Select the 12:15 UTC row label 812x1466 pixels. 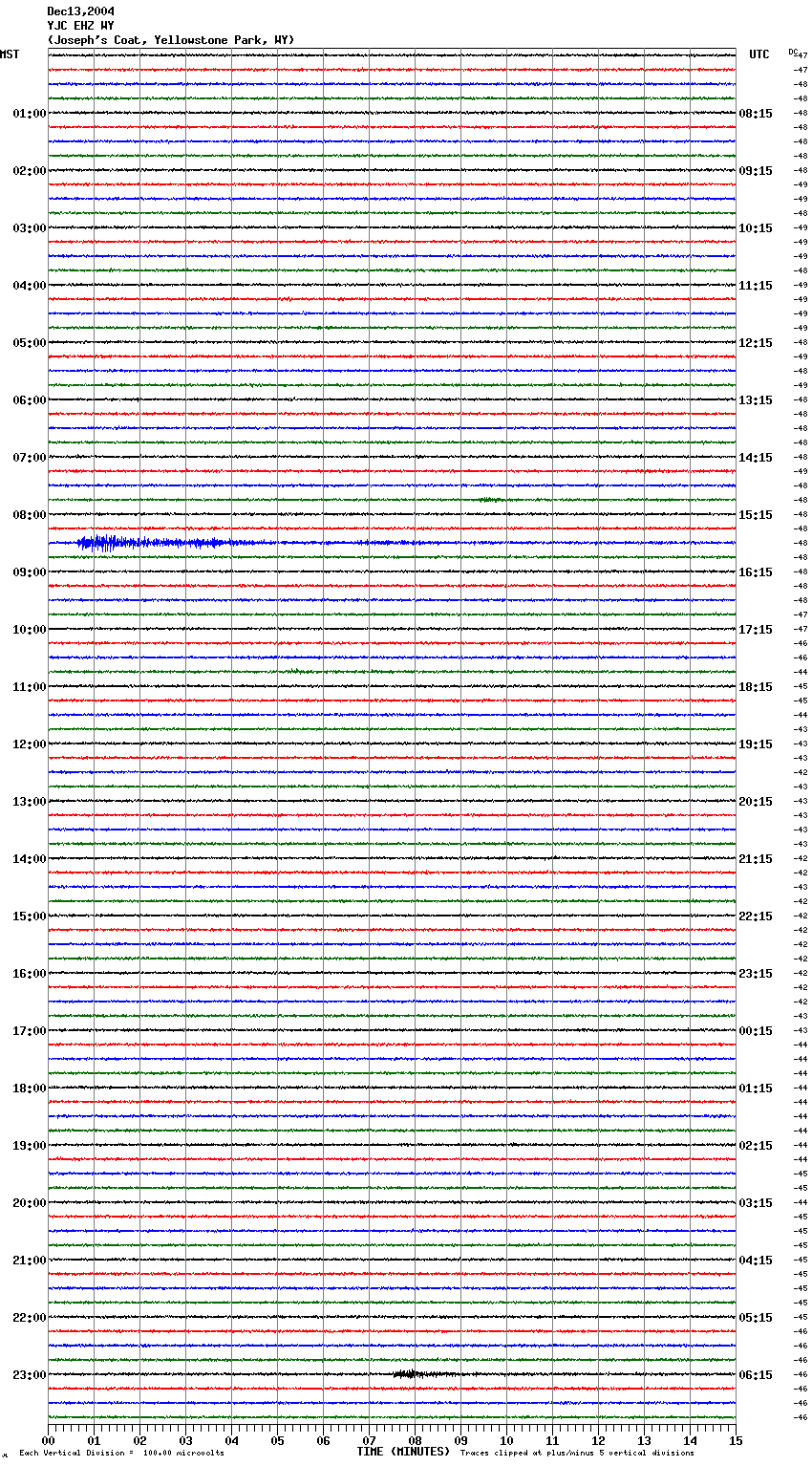click(x=756, y=343)
